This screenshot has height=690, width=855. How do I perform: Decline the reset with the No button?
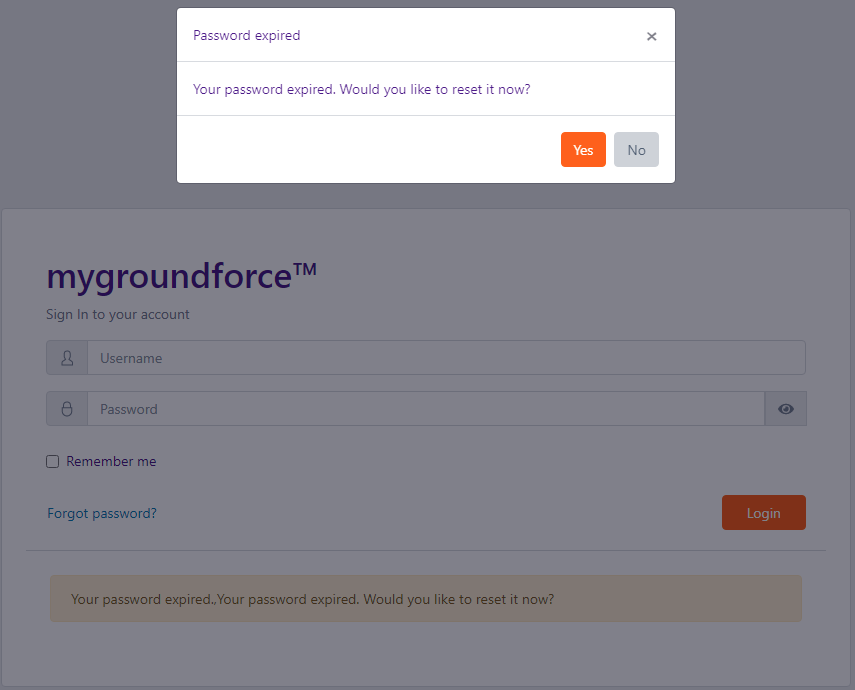[636, 149]
